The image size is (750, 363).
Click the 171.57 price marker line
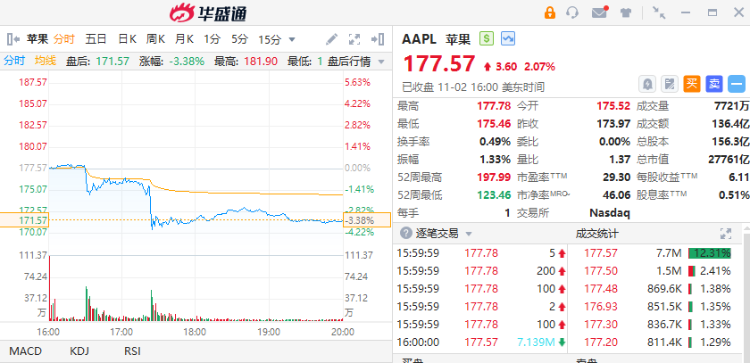195,220
